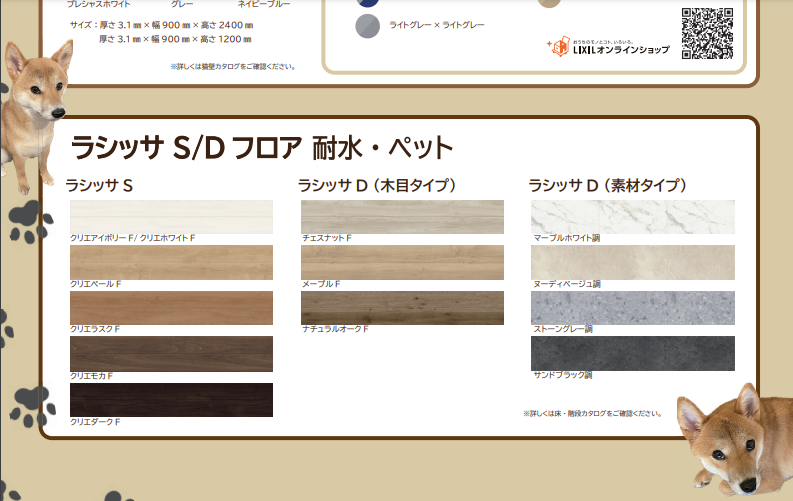Choose the メープルF wood grain swatch
The height and width of the screenshot is (501, 793).
[402, 262]
